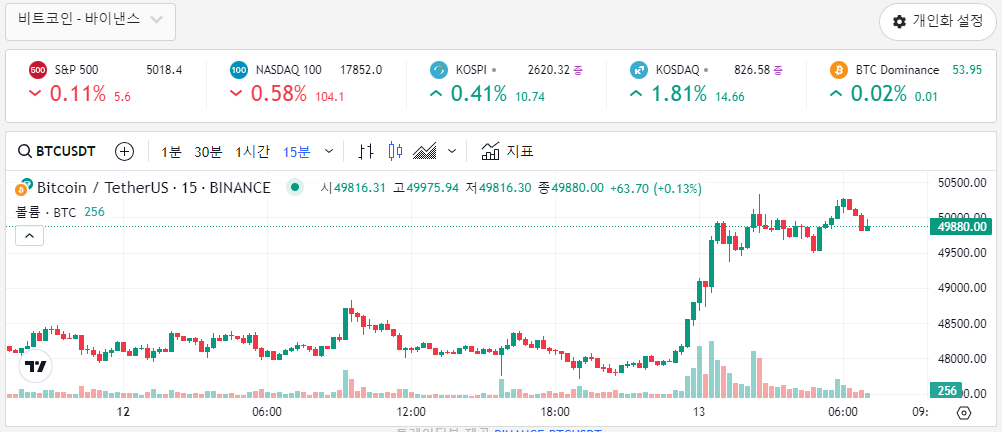Click the 18:00 time axis label
Screen dimensions: 1002x432
point(555,412)
